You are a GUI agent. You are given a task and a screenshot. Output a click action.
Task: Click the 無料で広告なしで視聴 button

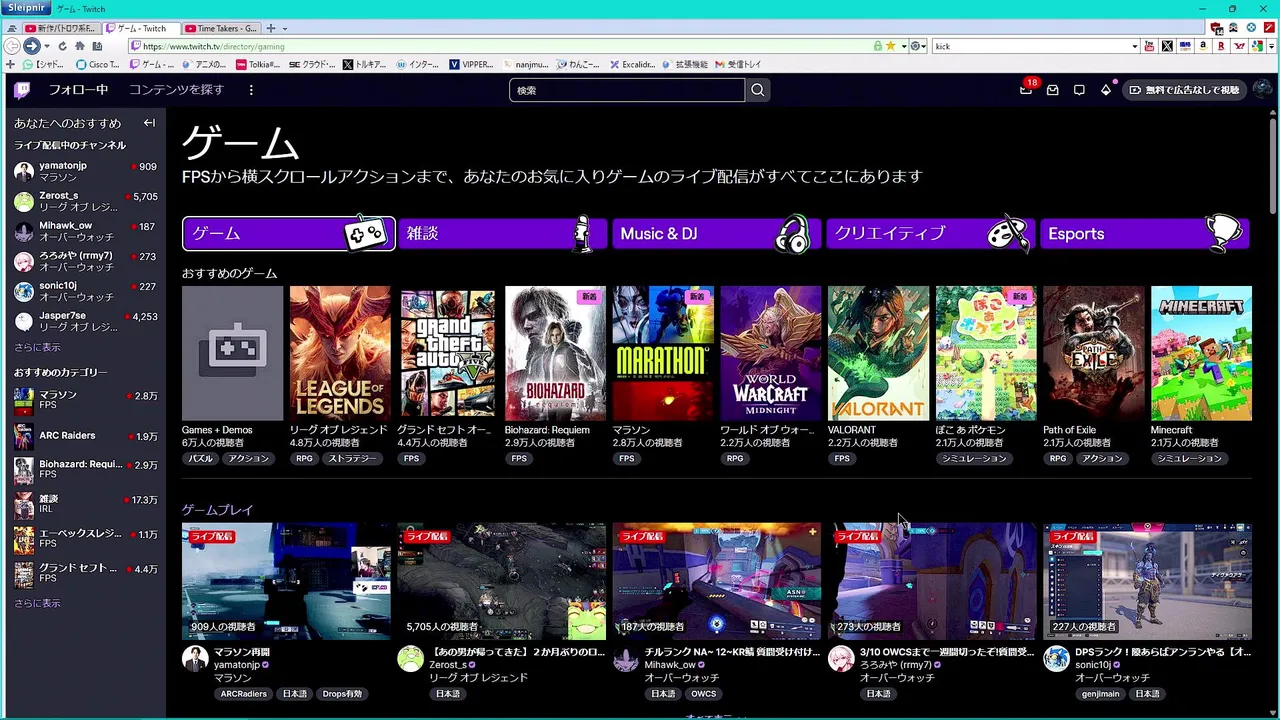pyautogui.click(x=1184, y=90)
